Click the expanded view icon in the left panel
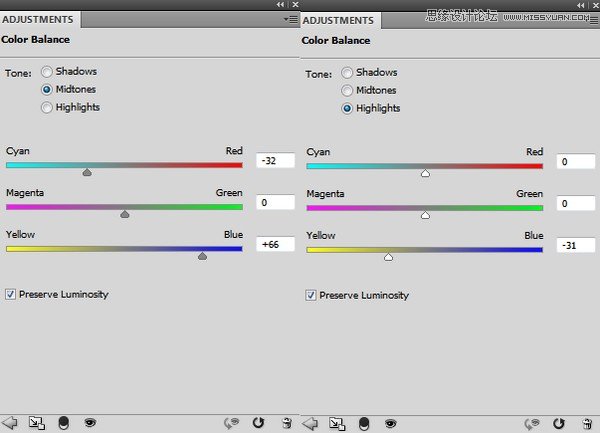 (x=37, y=423)
